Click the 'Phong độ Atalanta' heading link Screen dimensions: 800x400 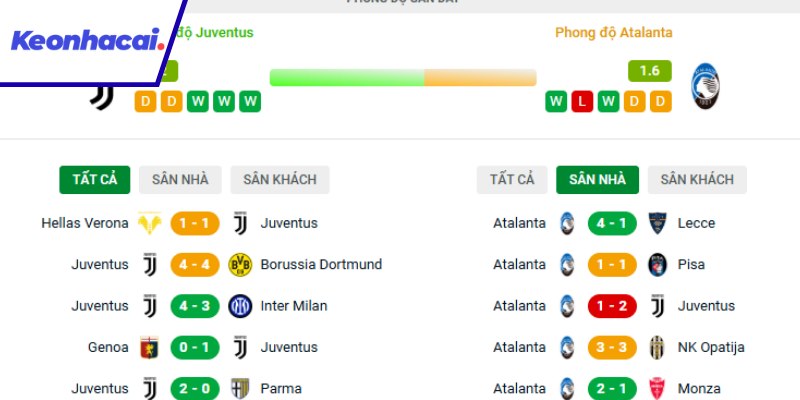tap(614, 32)
